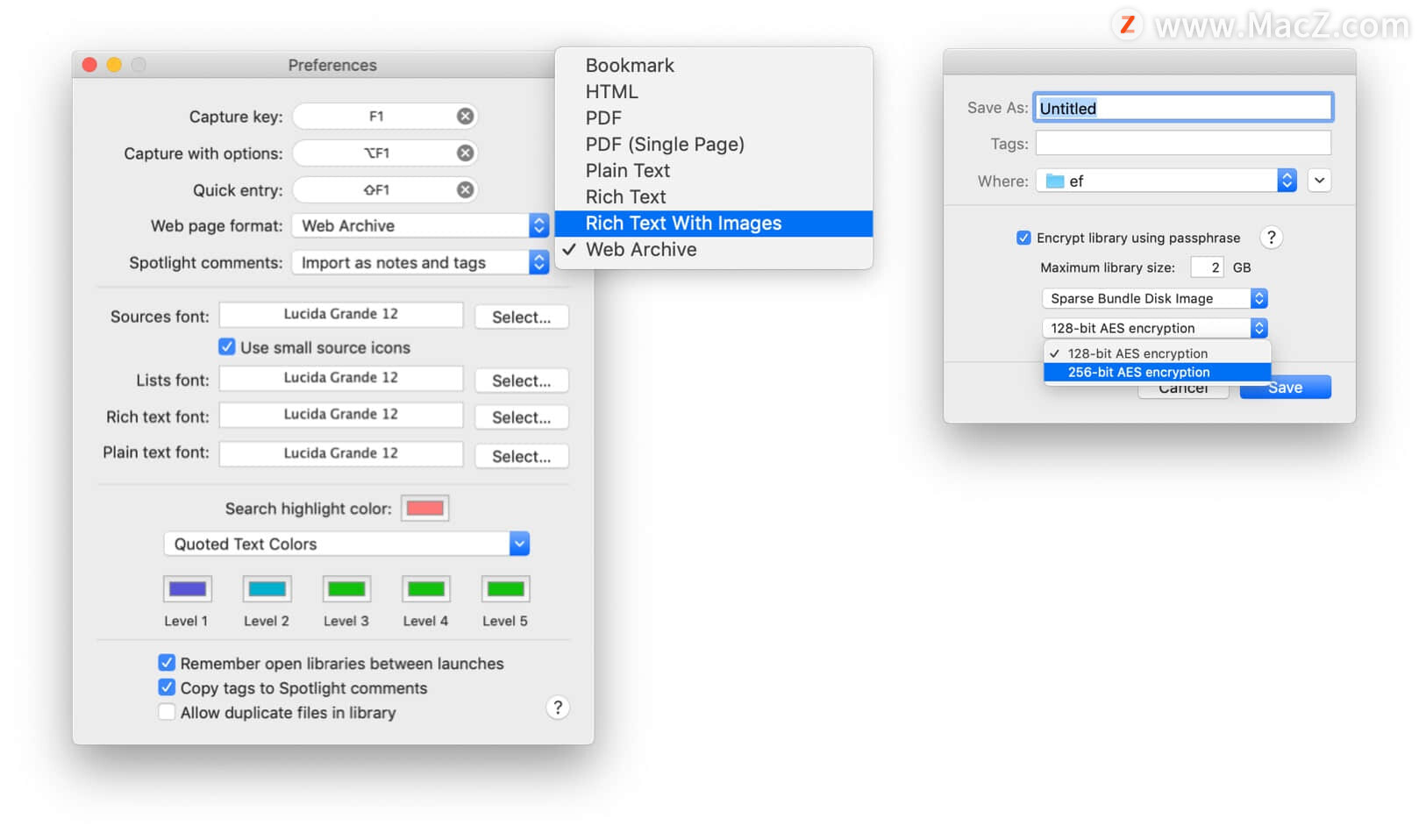Select 128-bit AES encryption option

pos(1157,353)
